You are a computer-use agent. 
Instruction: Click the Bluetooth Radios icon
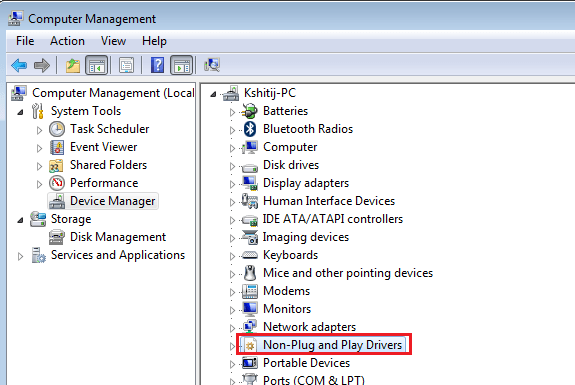[250, 129]
